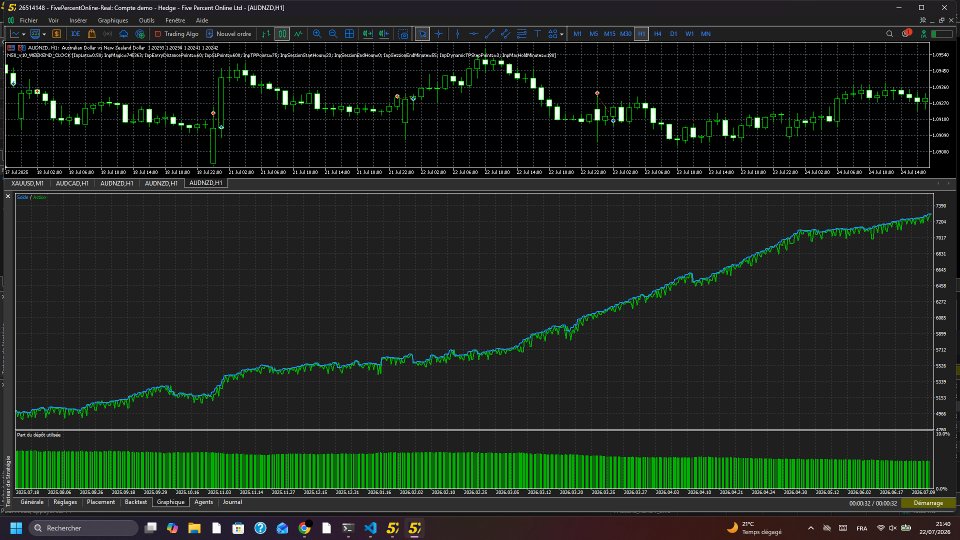Open the Agents tester tab
The width and height of the screenshot is (960, 540).
pyautogui.click(x=203, y=502)
